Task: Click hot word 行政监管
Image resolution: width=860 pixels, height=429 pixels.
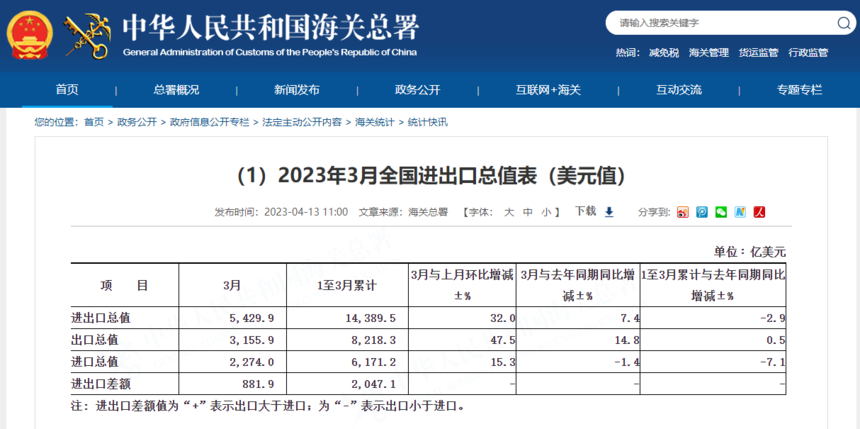Action: [808, 53]
